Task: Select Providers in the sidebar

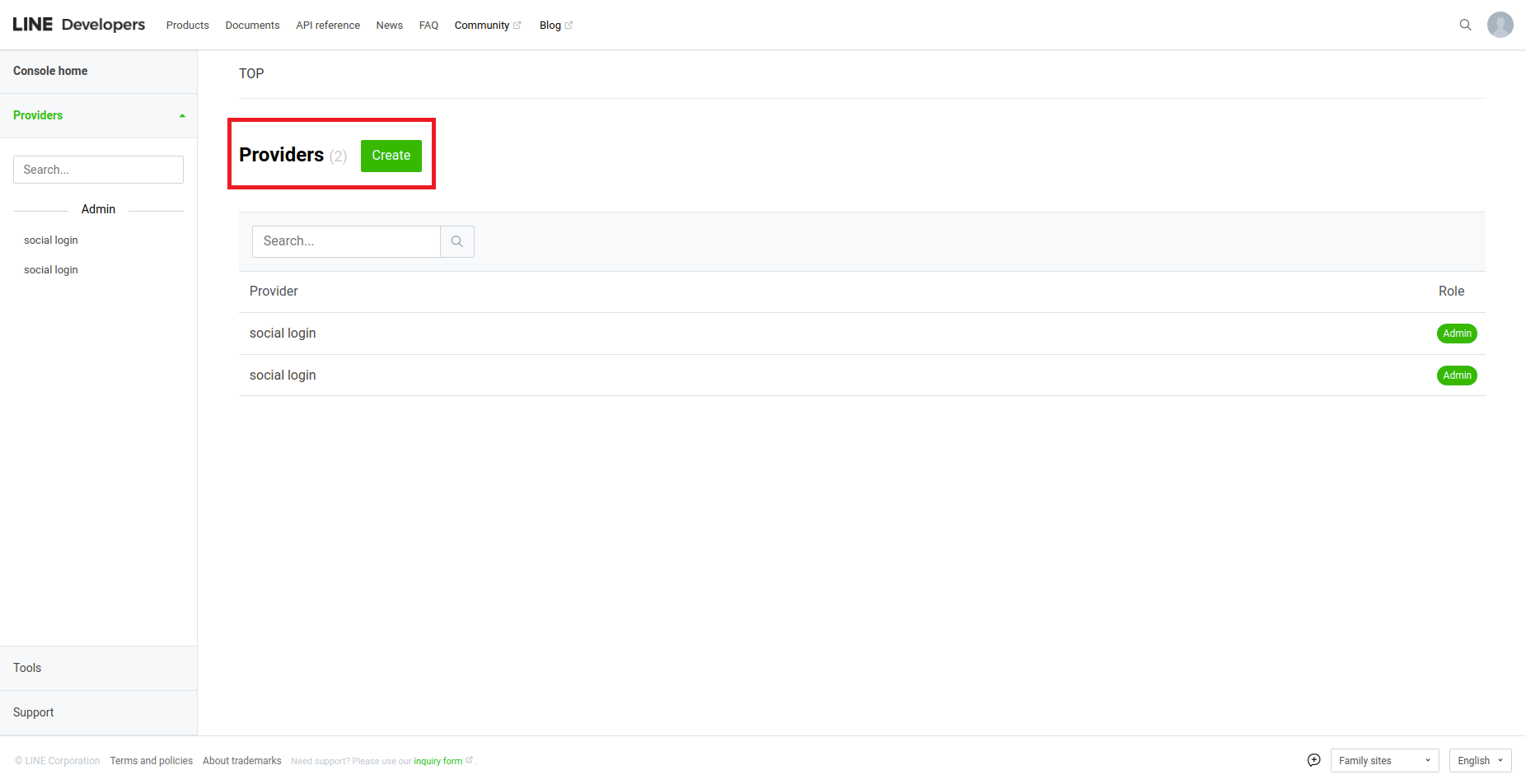Action: 38,115
